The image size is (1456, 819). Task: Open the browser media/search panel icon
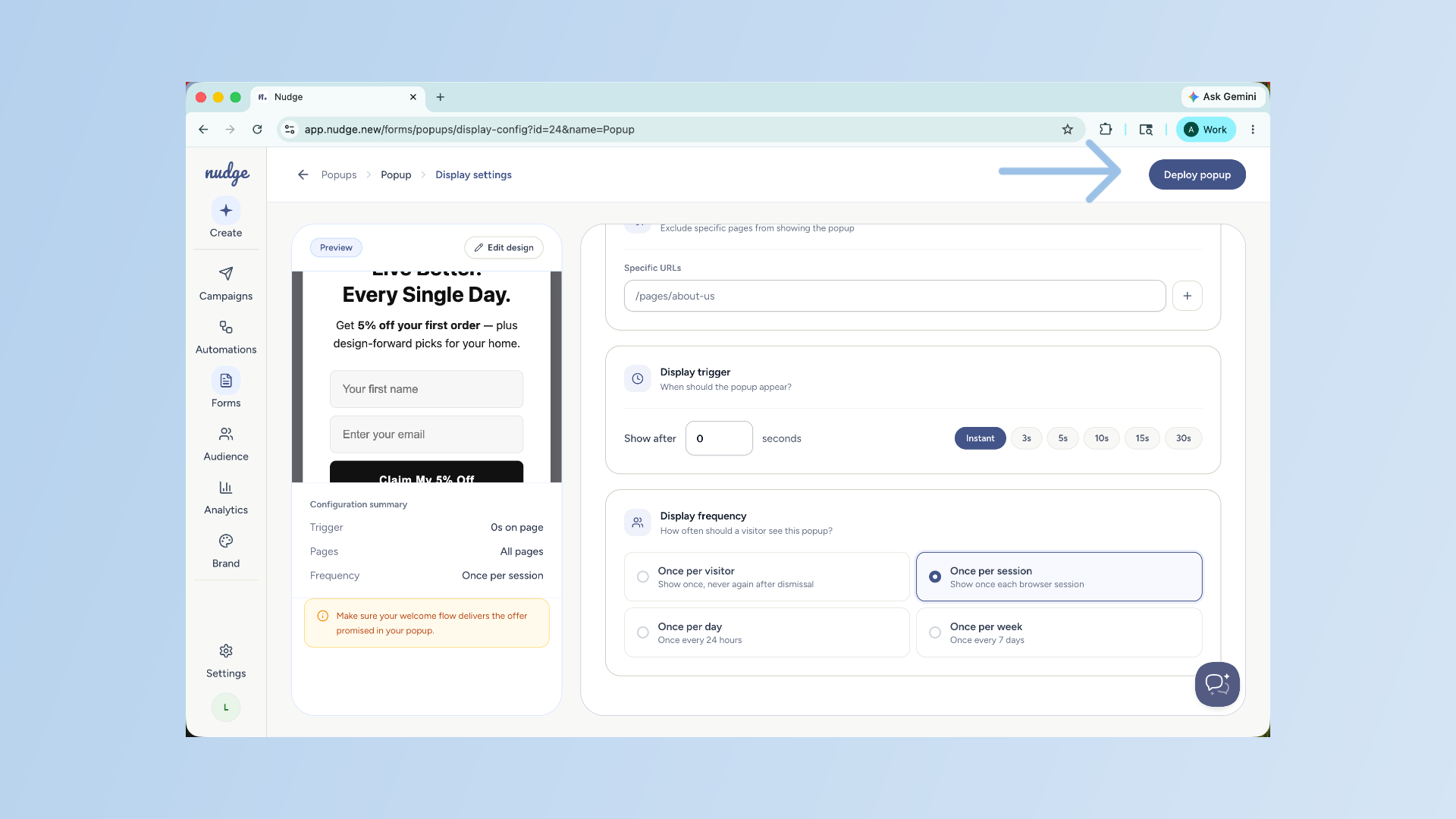[1146, 130]
